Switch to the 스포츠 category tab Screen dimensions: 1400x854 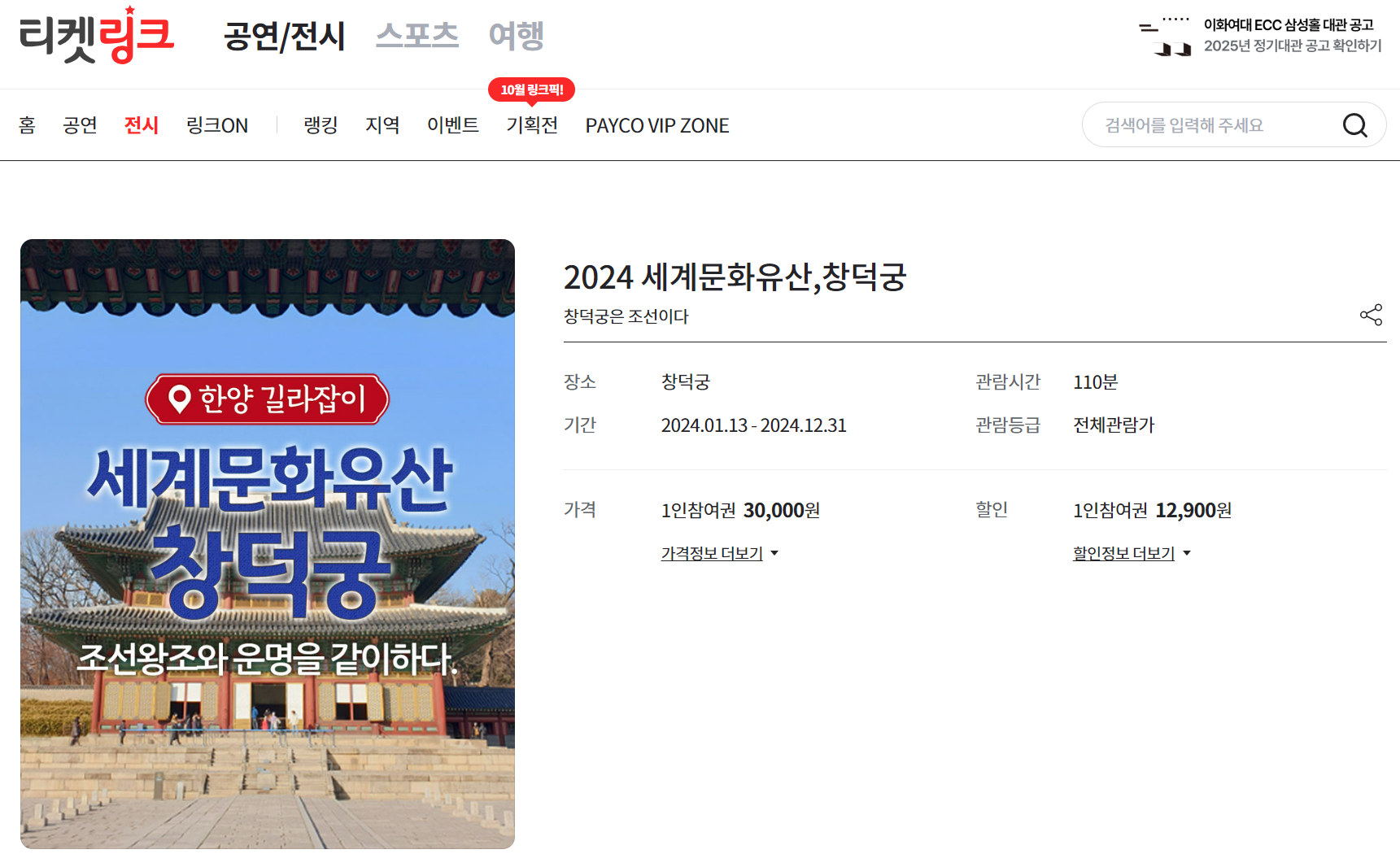pyautogui.click(x=417, y=36)
